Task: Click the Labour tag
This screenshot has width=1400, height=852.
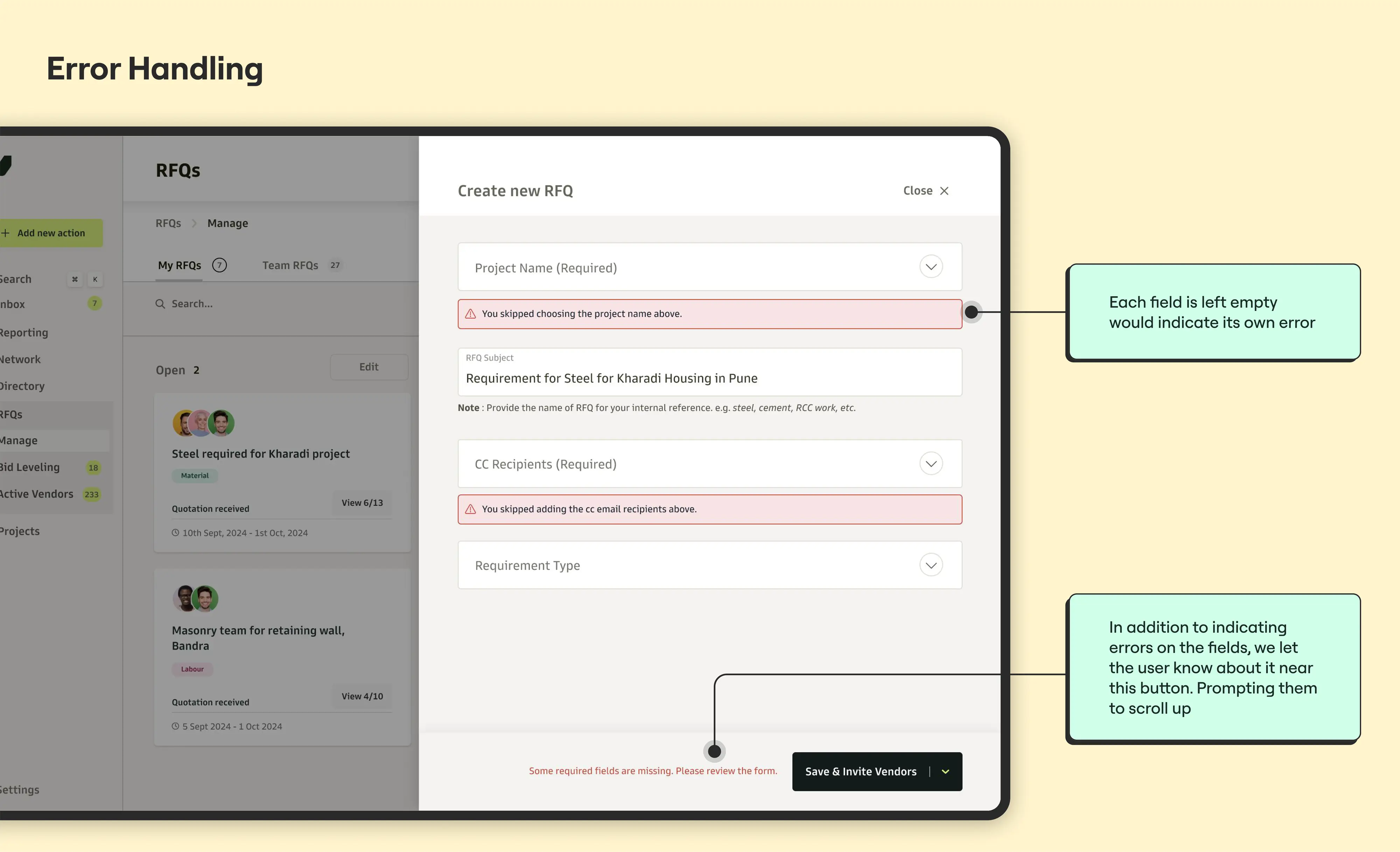Action: click(x=192, y=669)
